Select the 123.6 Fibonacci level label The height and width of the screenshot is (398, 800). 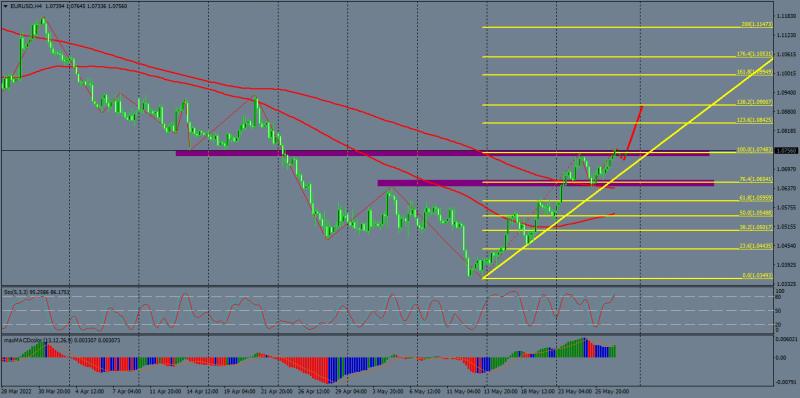pos(755,120)
